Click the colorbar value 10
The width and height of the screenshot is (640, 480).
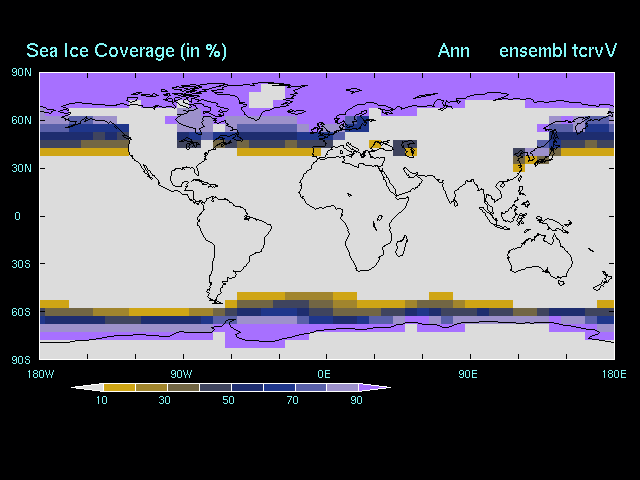click(x=102, y=400)
